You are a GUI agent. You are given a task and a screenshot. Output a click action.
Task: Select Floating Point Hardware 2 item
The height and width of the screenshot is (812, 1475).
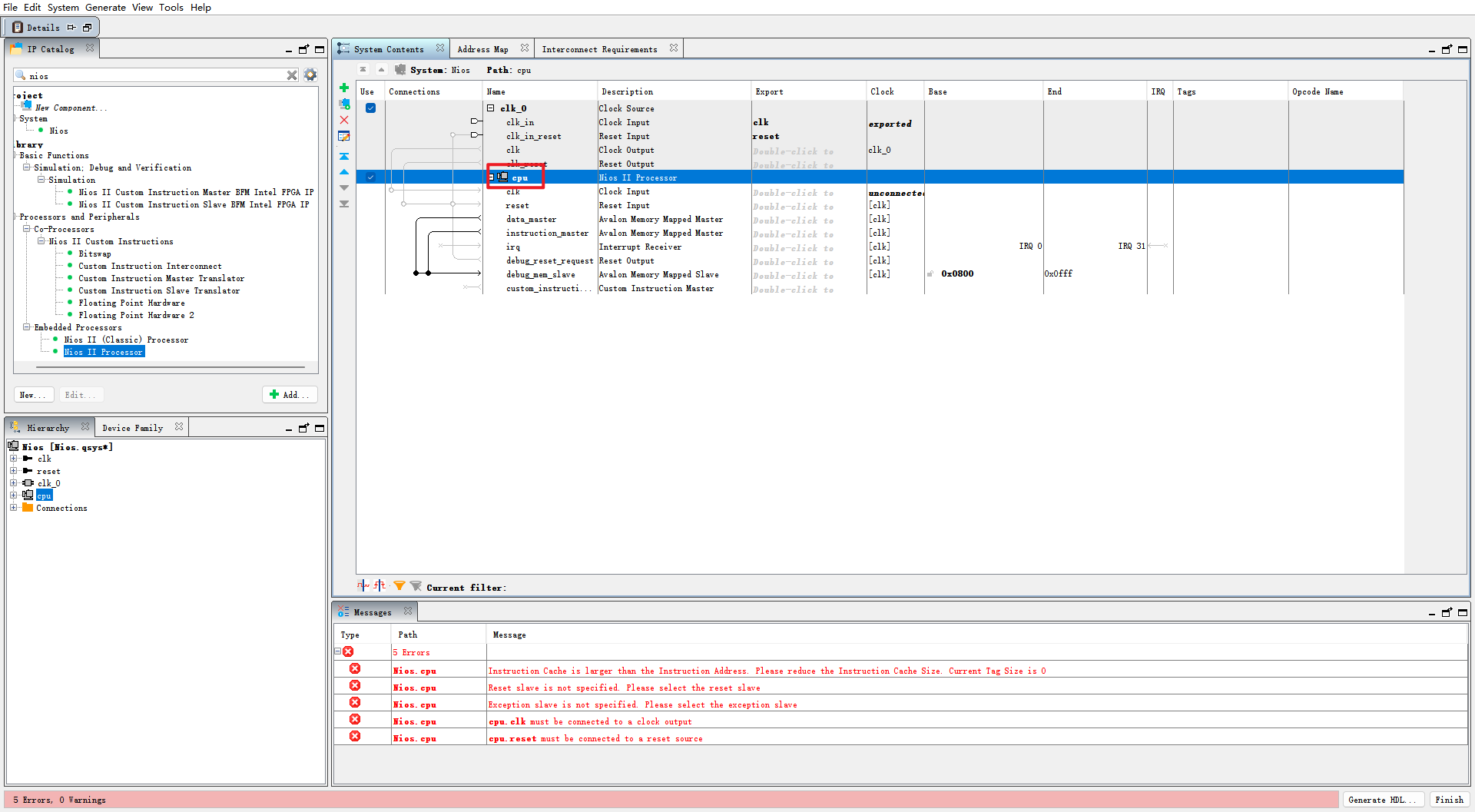tap(136, 315)
